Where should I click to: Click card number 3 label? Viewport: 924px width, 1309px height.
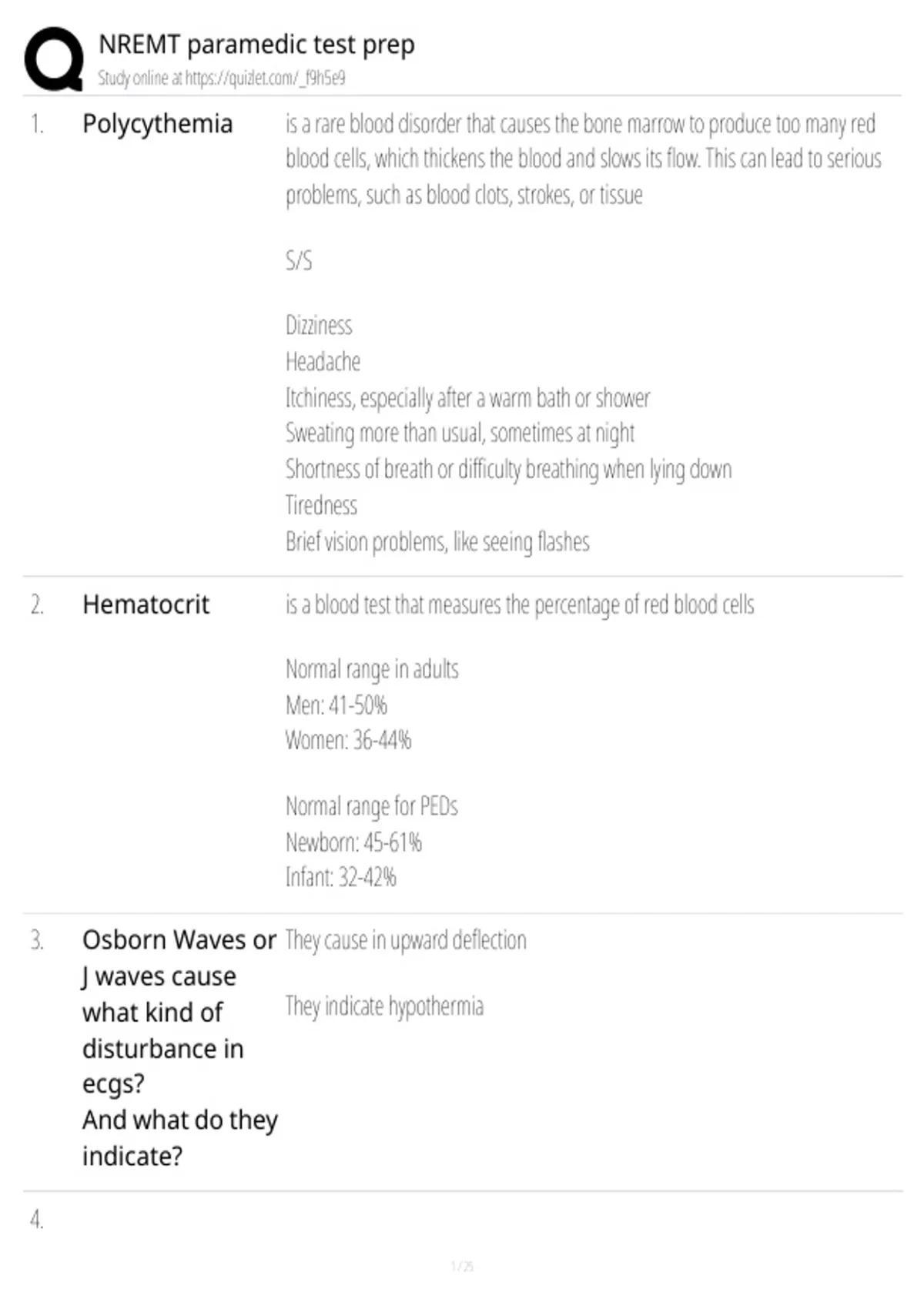tap(37, 940)
